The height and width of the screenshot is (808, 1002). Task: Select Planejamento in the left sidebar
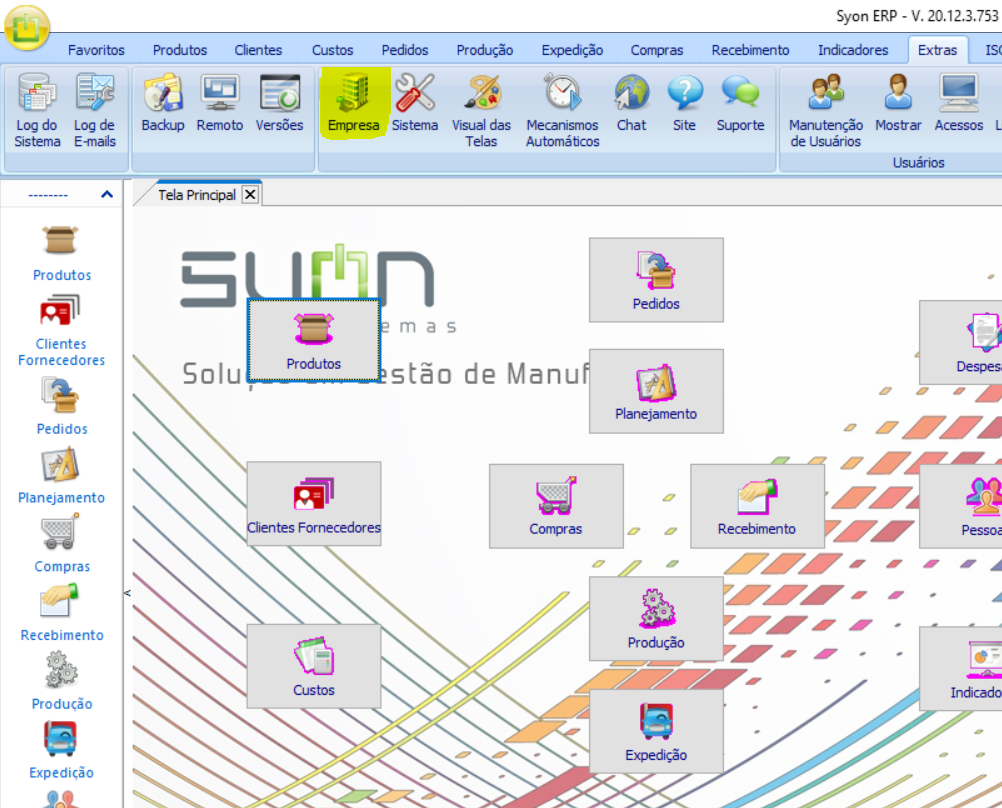pos(61,476)
